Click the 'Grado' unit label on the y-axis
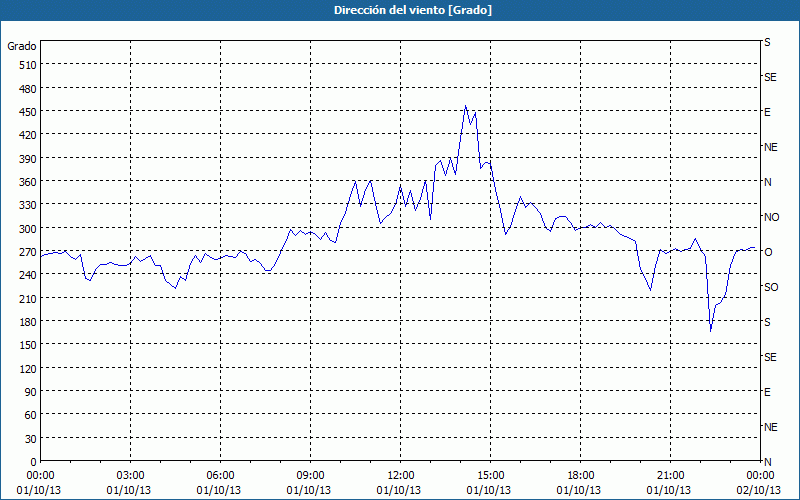 (x=22, y=46)
